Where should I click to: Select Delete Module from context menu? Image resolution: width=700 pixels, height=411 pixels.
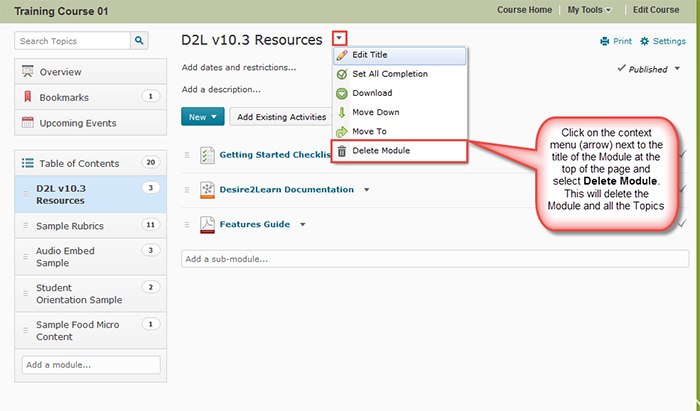pyautogui.click(x=381, y=150)
